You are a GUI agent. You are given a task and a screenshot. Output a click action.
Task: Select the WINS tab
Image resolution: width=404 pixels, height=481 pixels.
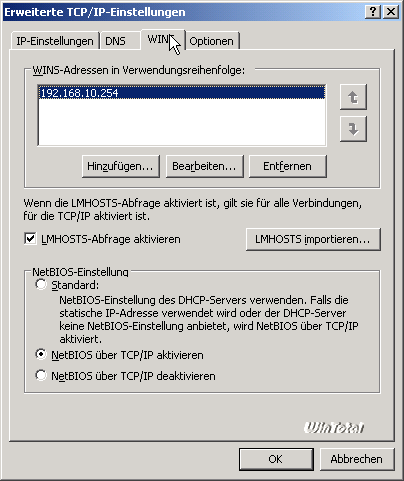pyautogui.click(x=163, y=39)
